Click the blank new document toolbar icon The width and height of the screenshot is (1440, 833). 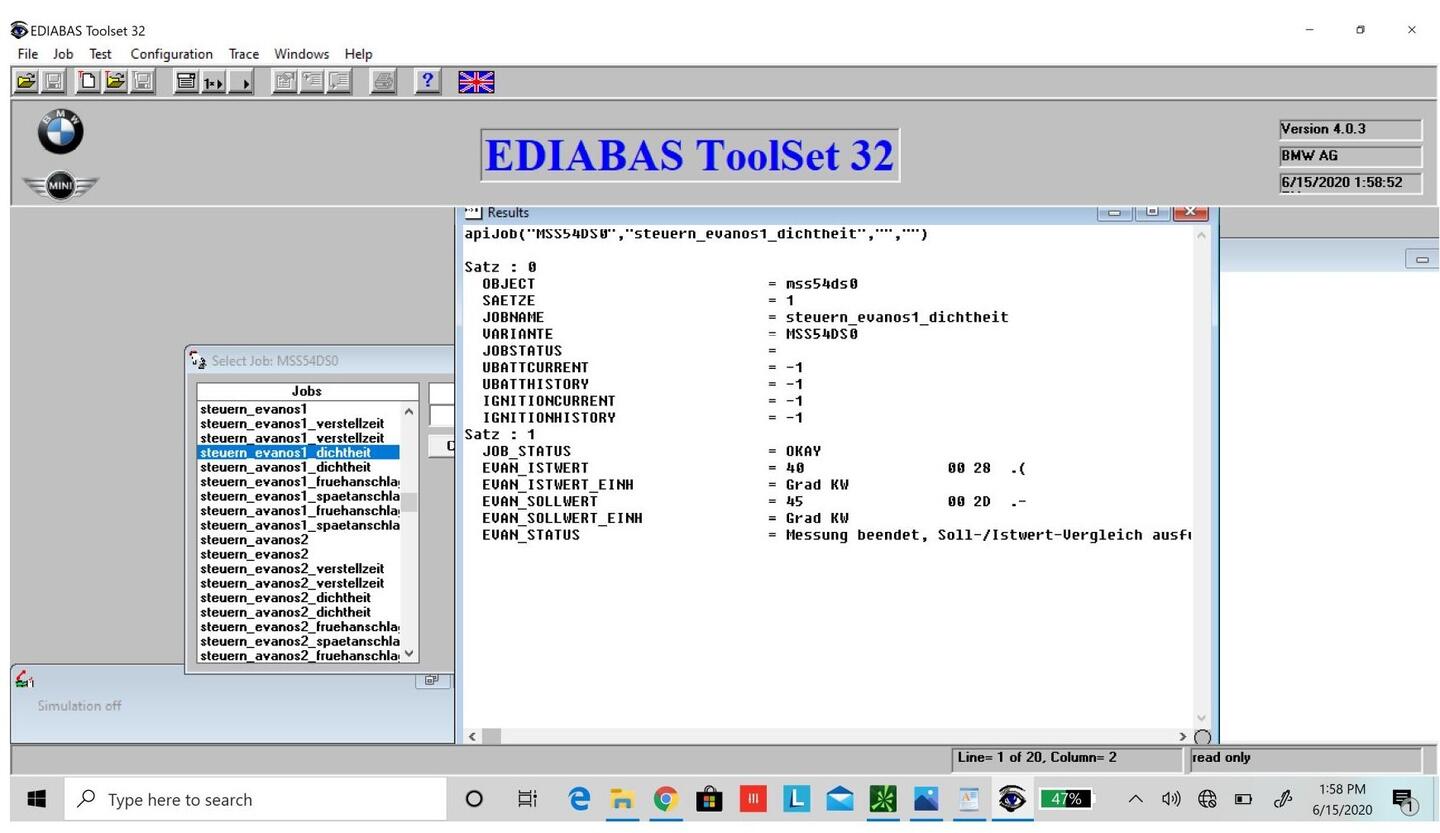[88, 82]
